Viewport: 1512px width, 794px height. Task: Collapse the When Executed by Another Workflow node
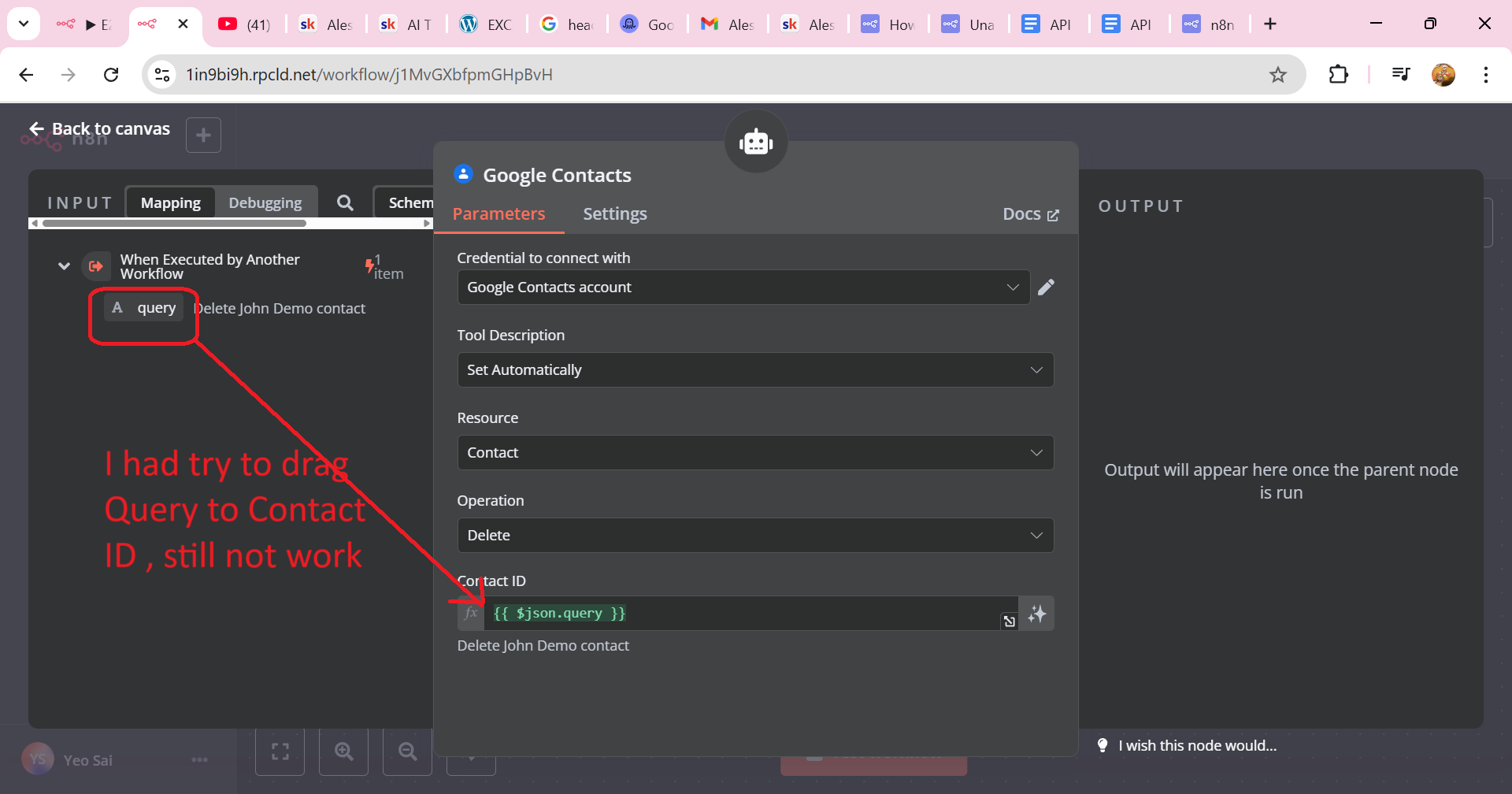[x=64, y=266]
